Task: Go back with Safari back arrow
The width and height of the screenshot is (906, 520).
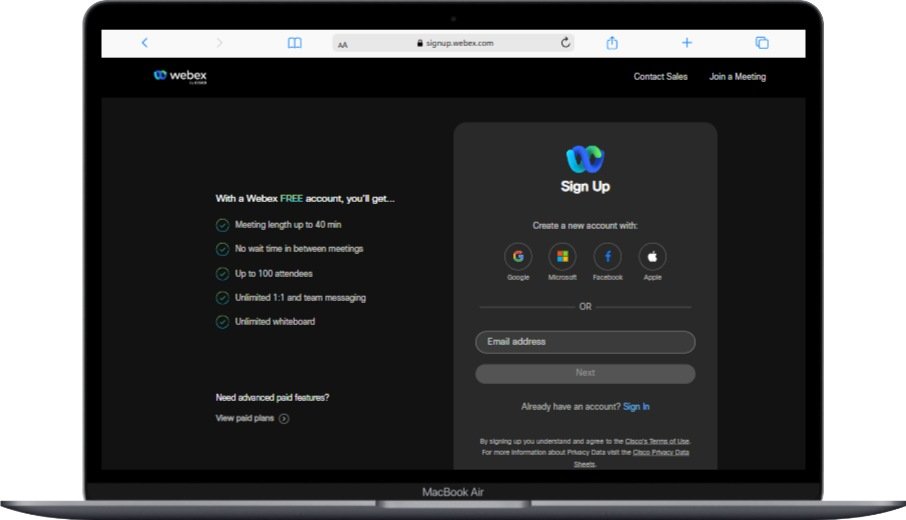Action: pyautogui.click(x=144, y=43)
